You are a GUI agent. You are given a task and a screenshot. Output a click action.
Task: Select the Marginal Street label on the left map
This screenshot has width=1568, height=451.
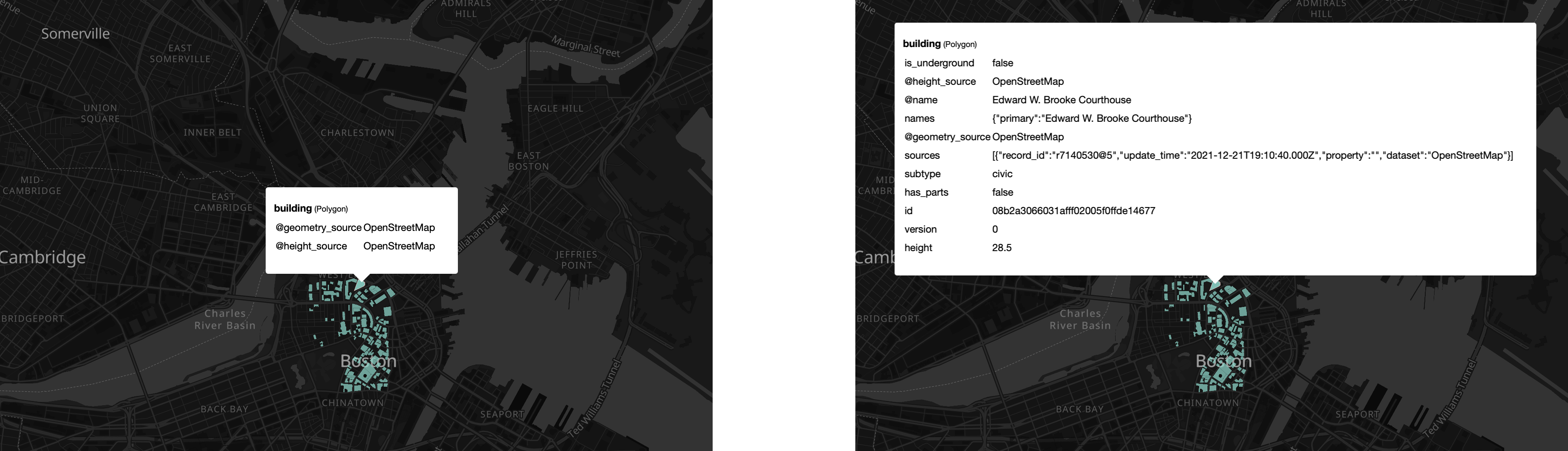585,46
